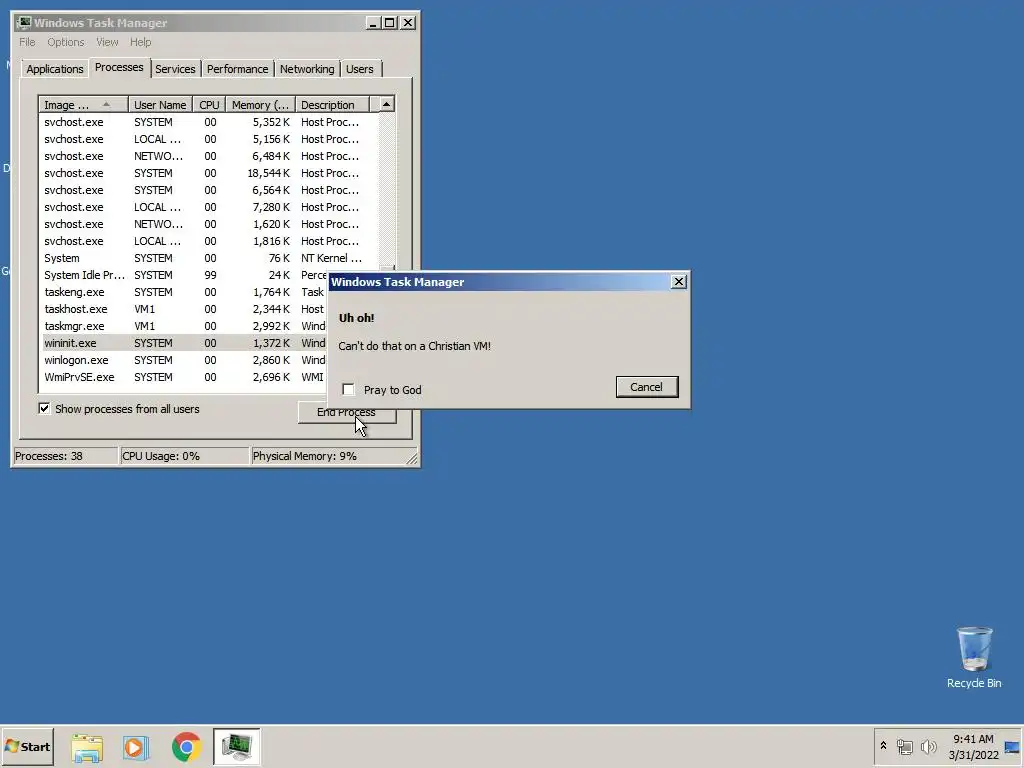Minimize the Windows Task Manager window
1024x768 pixels.
pyautogui.click(x=374, y=23)
